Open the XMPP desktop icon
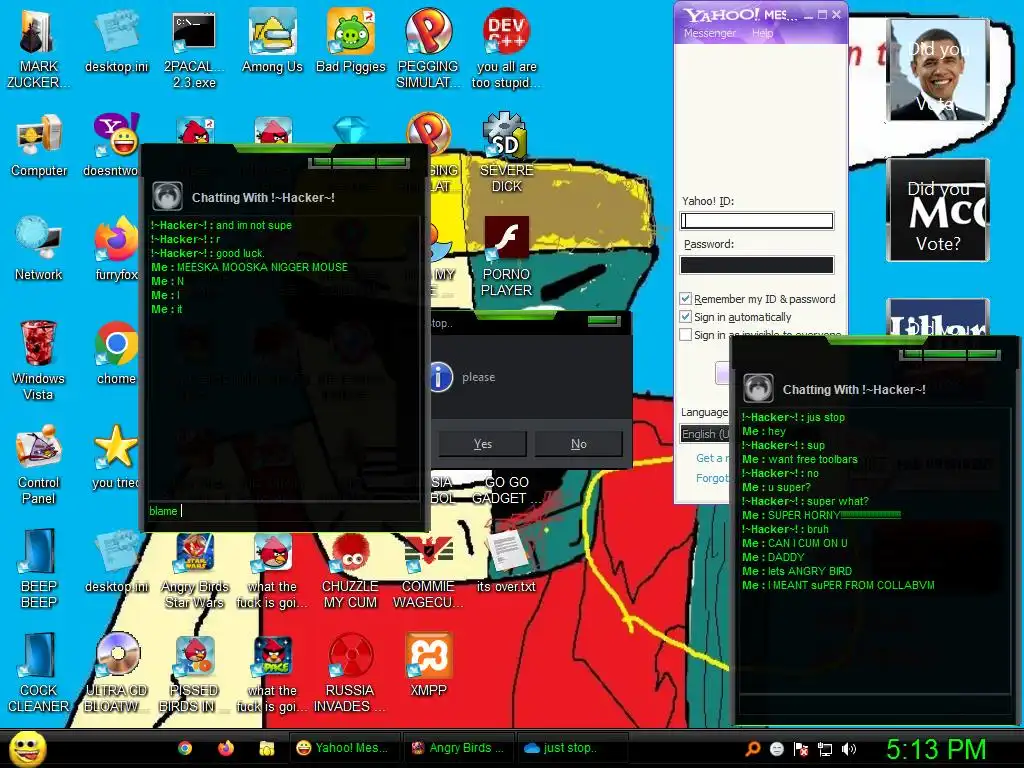Image resolution: width=1024 pixels, height=768 pixels. click(428, 665)
